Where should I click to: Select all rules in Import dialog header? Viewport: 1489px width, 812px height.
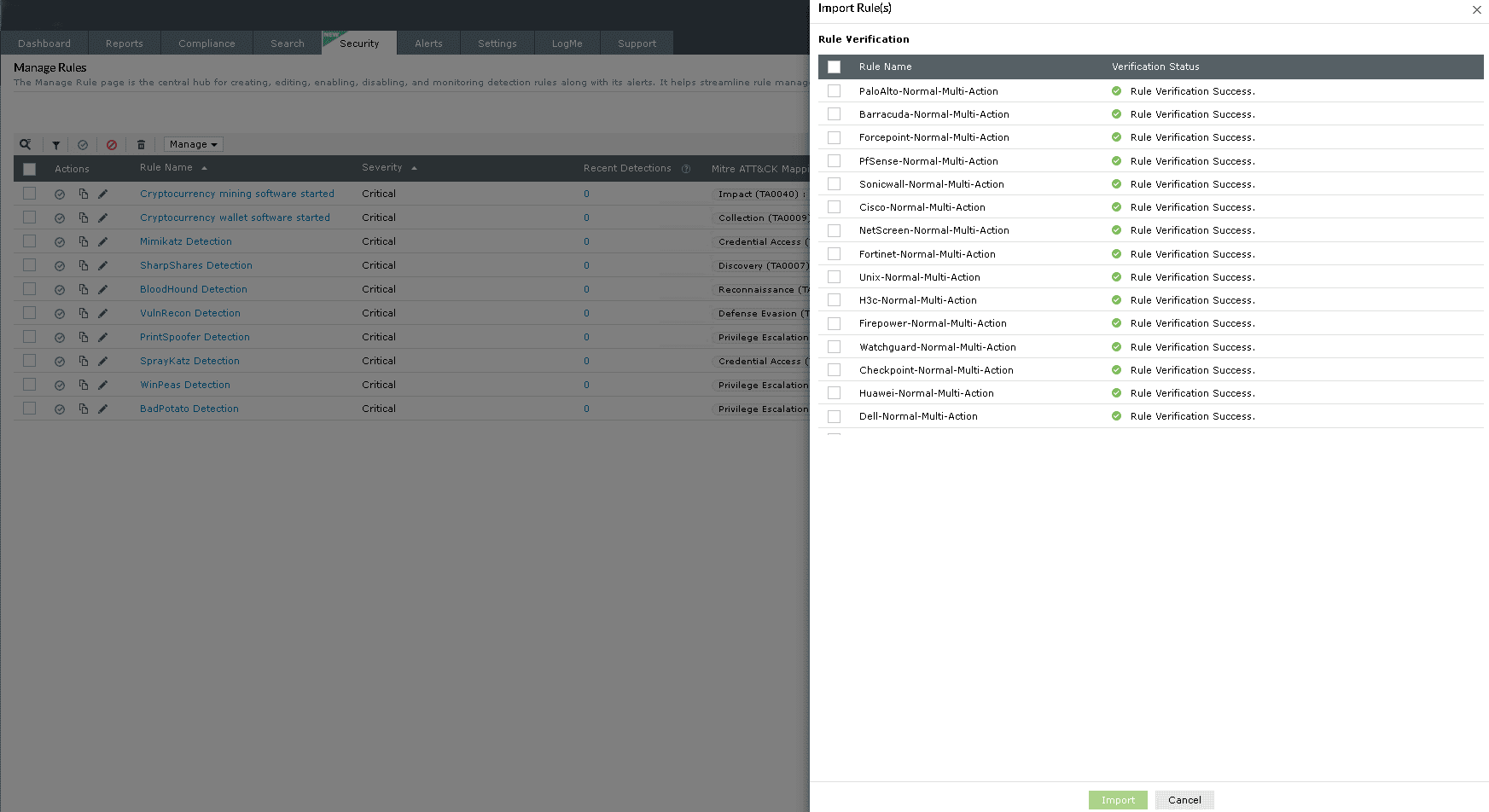(834, 67)
